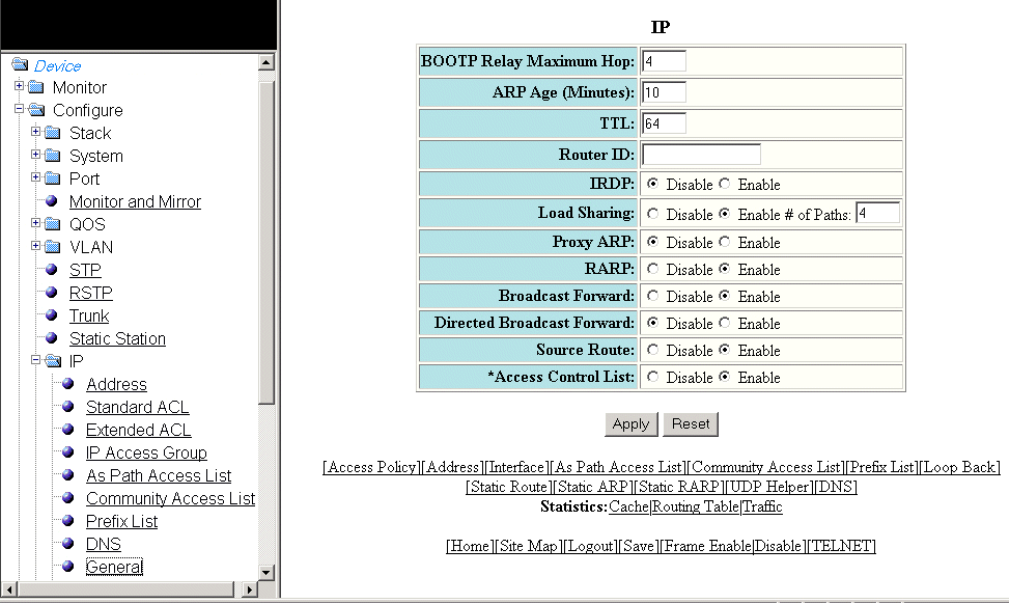Click the bullet icon beside RSTP
This screenshot has height=603, width=1009.
point(51,292)
